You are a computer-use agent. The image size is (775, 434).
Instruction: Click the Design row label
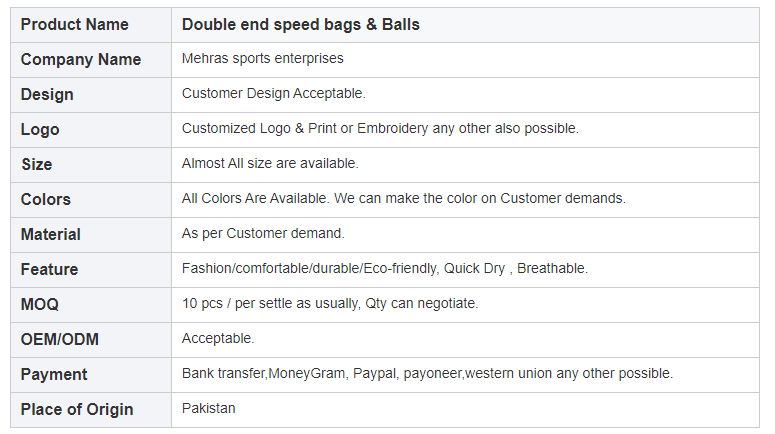click(47, 94)
